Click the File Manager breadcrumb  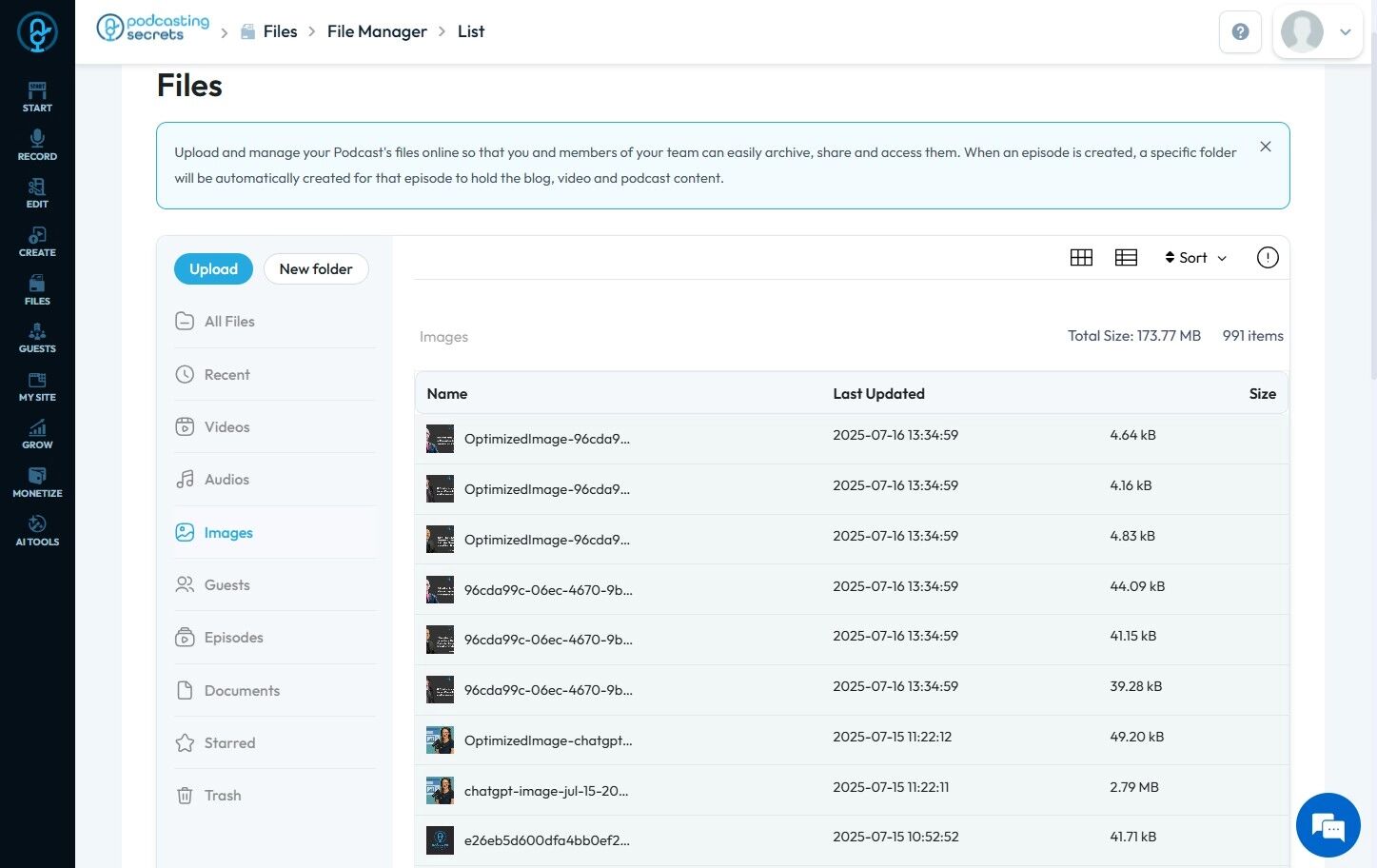click(x=377, y=32)
